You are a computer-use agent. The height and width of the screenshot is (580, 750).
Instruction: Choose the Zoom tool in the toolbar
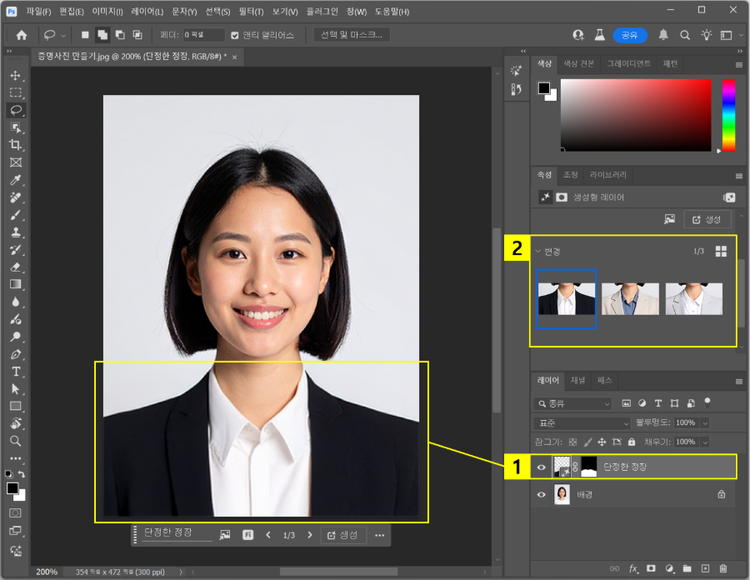point(15,440)
